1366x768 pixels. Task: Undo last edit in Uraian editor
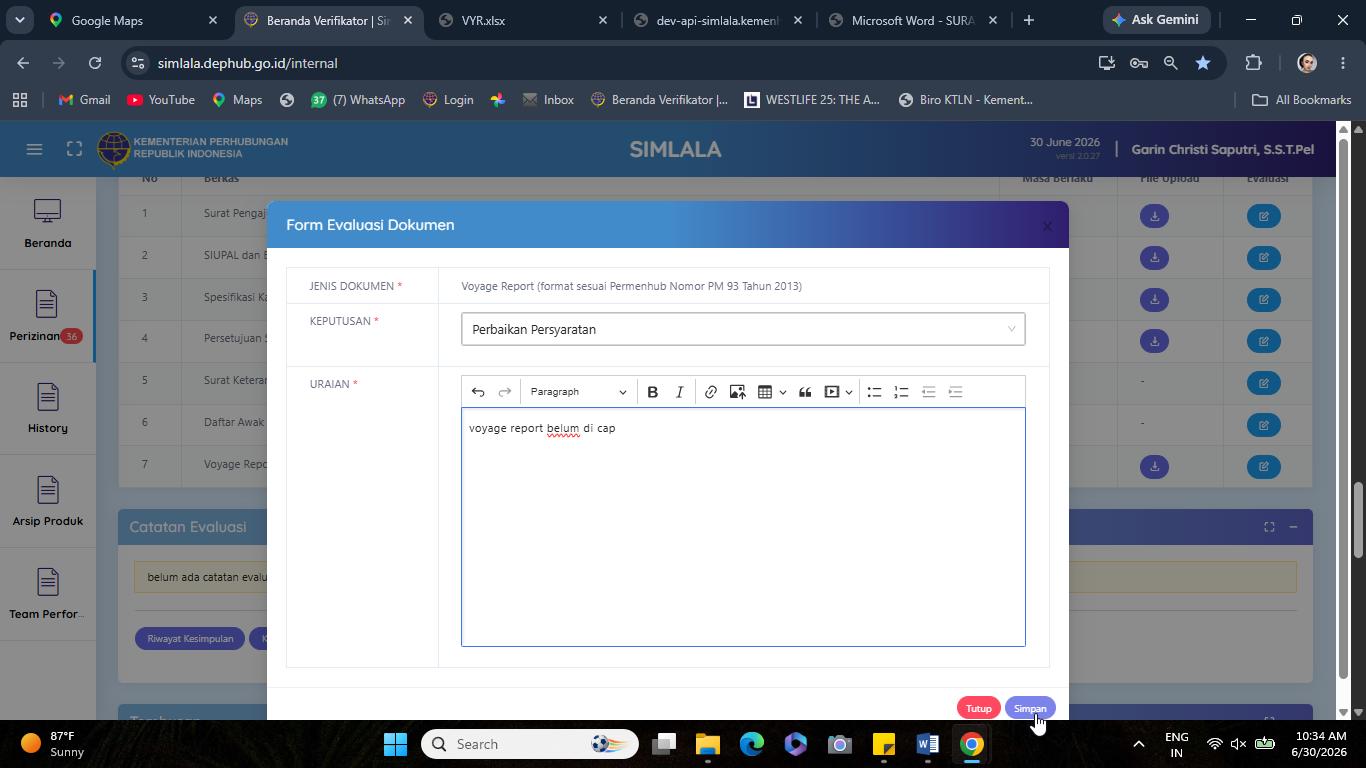(478, 392)
